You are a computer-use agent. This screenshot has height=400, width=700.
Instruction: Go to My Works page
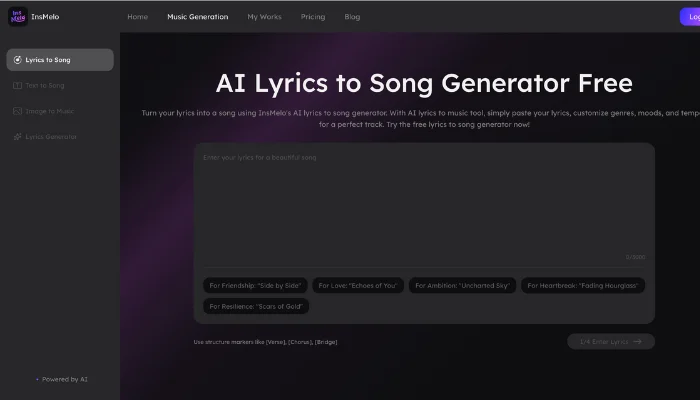coord(264,17)
